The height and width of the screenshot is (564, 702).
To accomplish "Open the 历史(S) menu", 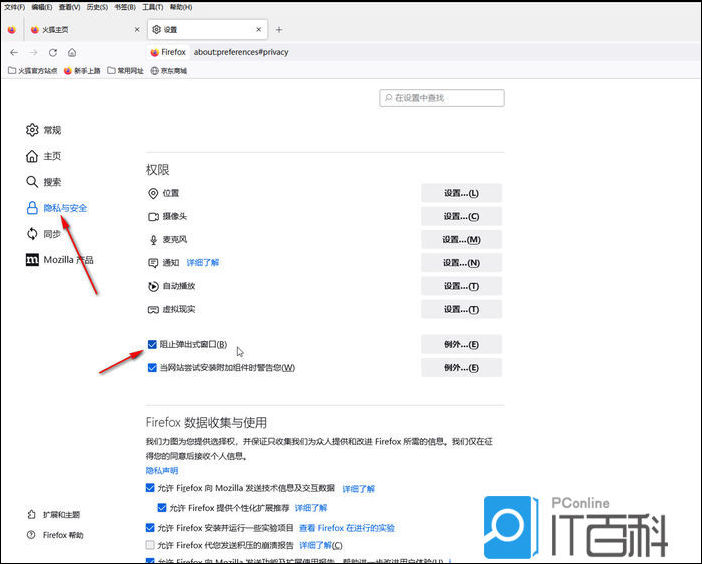I will [97, 7].
